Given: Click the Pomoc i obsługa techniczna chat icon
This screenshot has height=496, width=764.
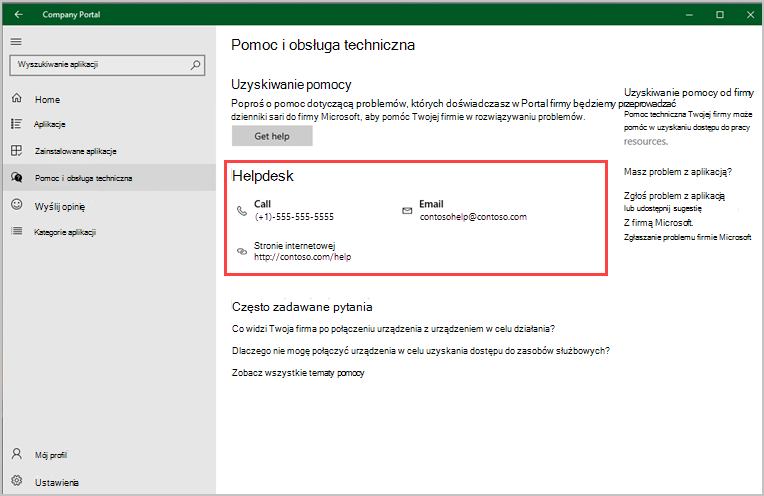Looking at the screenshot, I should click(17, 177).
